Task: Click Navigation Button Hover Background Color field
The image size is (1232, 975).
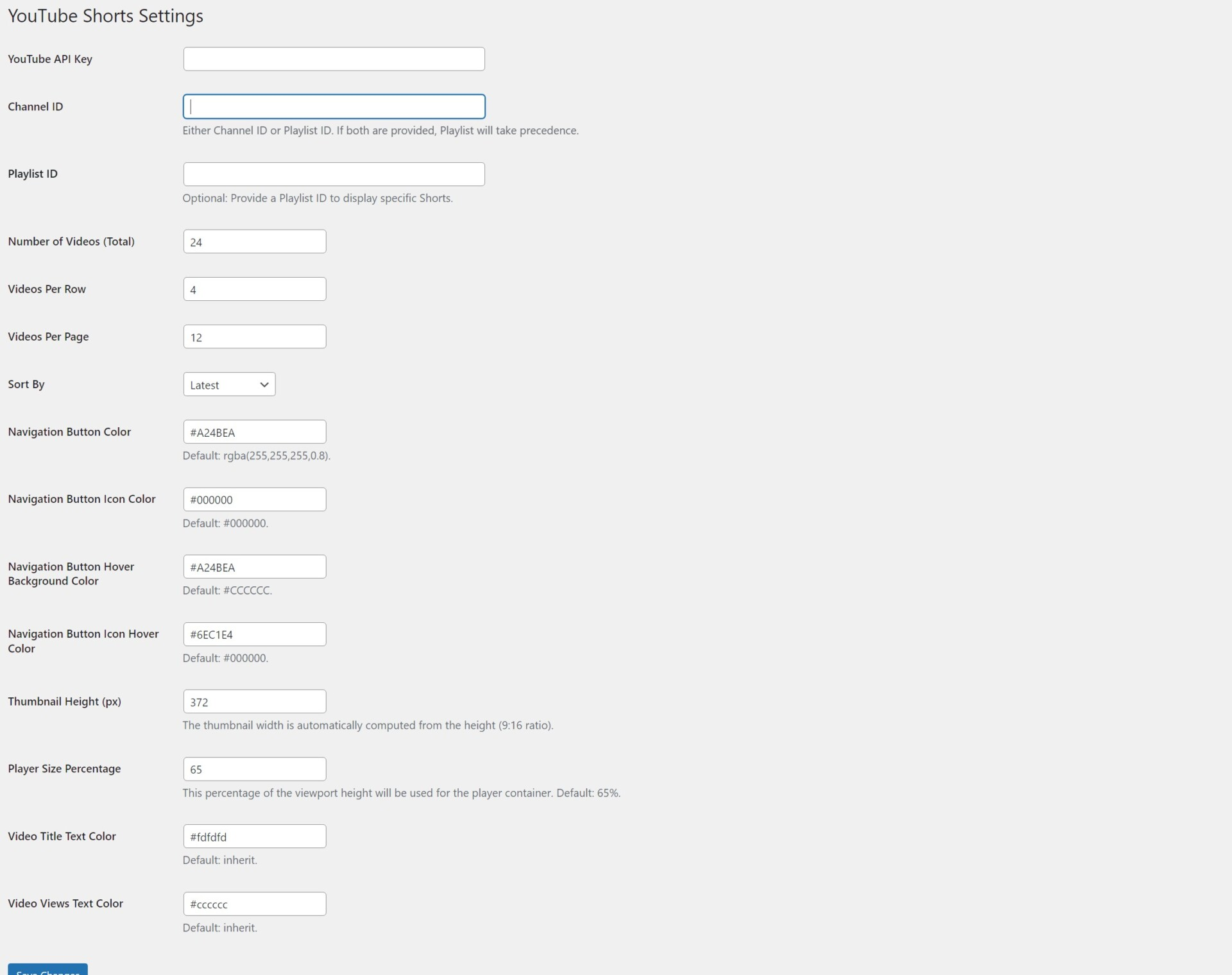Action: (255, 566)
